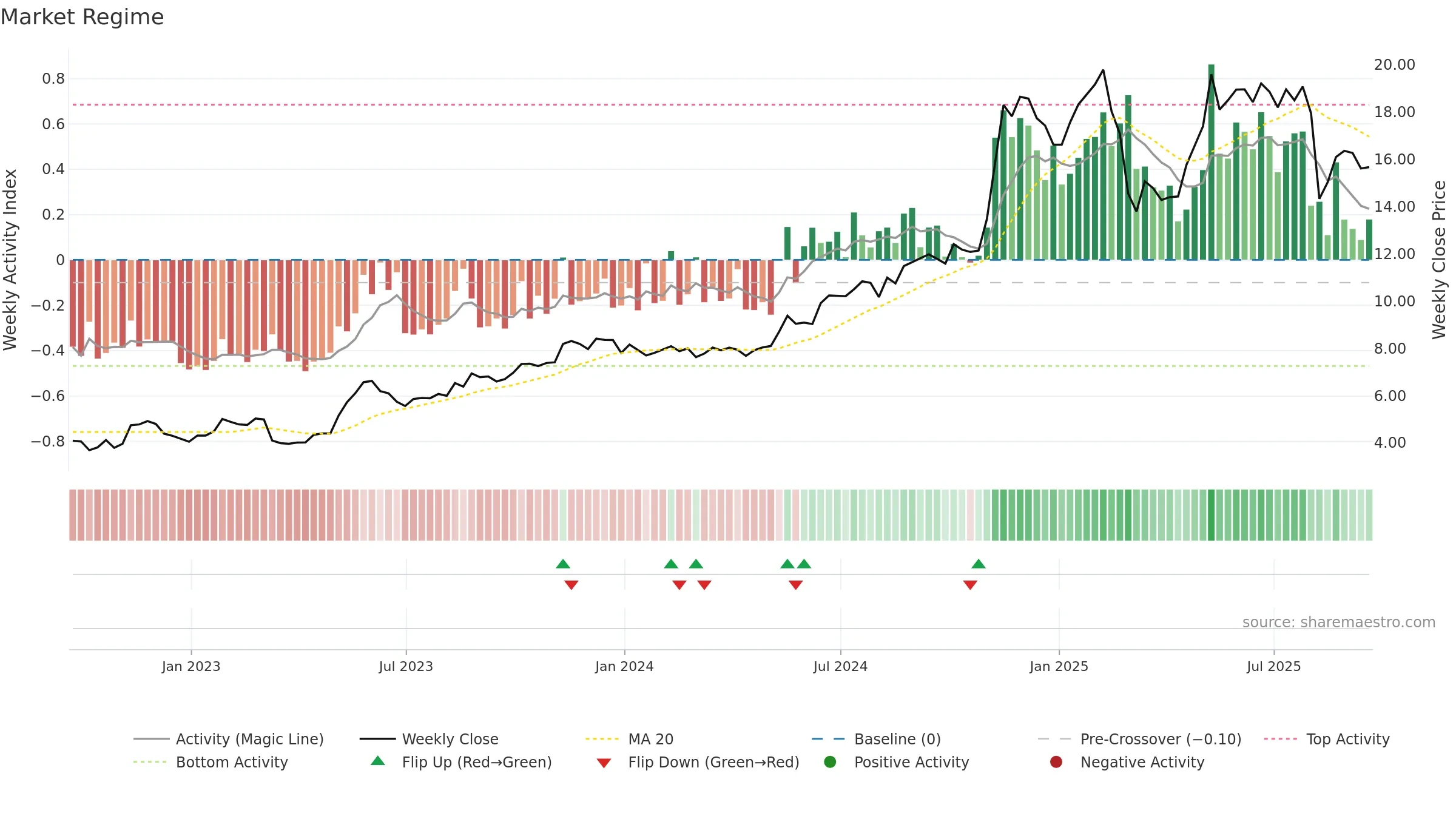Click the darkest green cell in the regime heat strip
Viewport: 1456px width, 819px height.
pyautogui.click(x=1211, y=515)
